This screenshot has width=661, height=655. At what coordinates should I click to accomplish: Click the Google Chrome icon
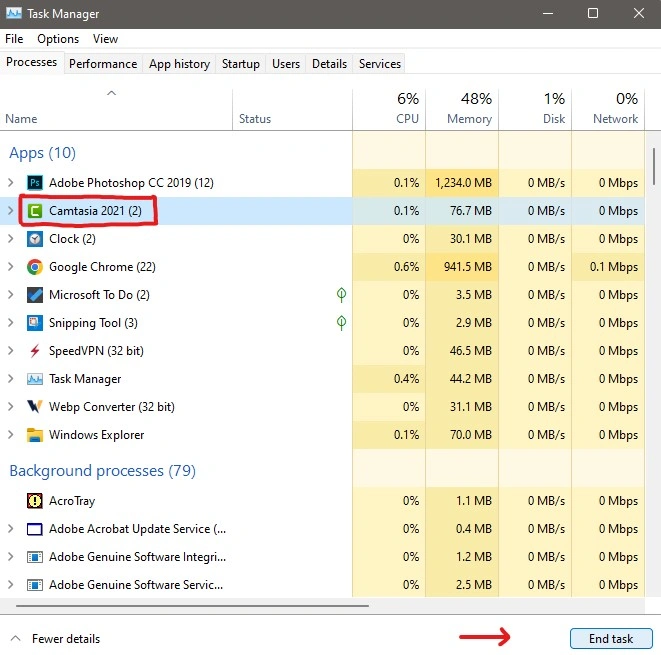click(x=35, y=267)
